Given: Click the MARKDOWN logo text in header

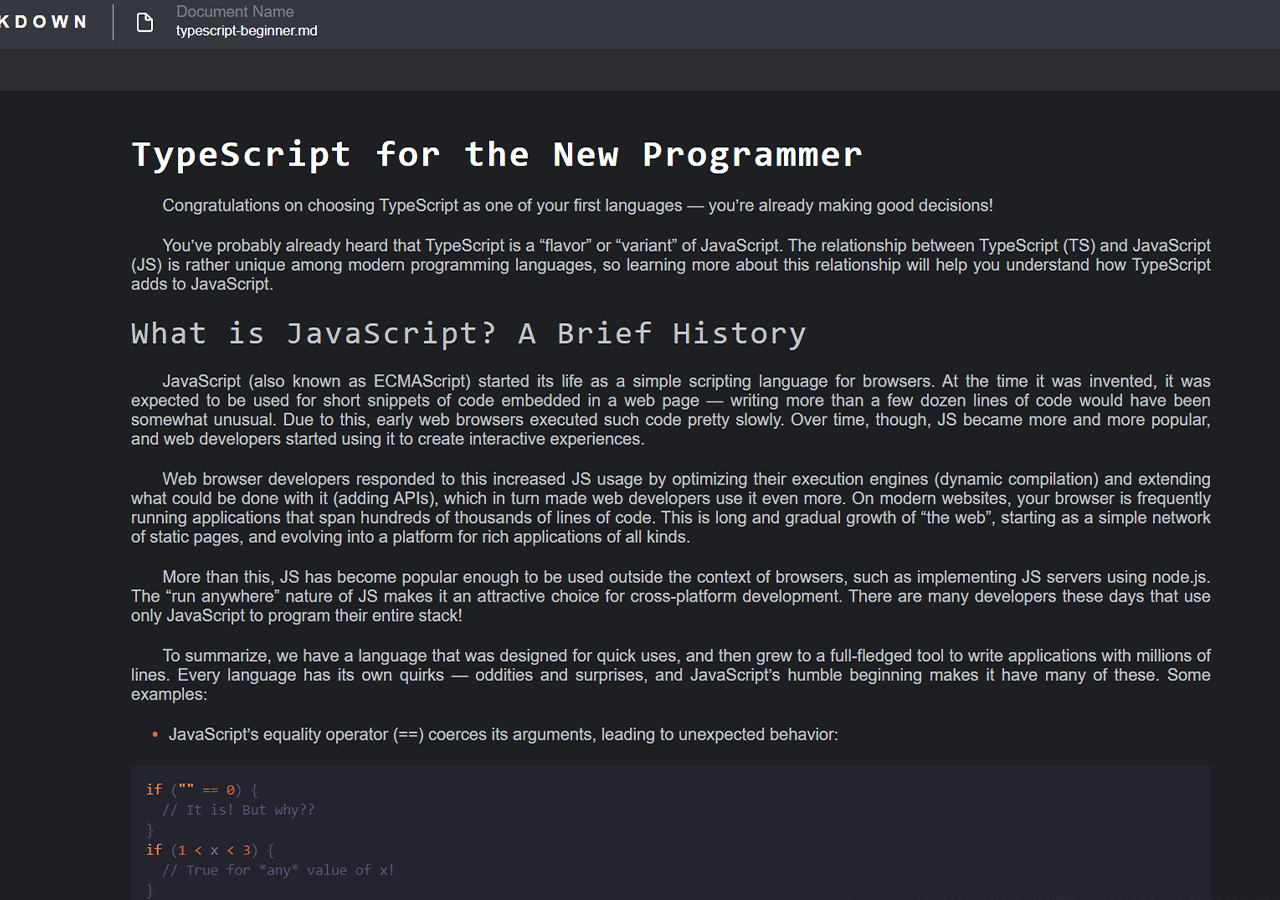Looking at the screenshot, I should (x=43, y=22).
